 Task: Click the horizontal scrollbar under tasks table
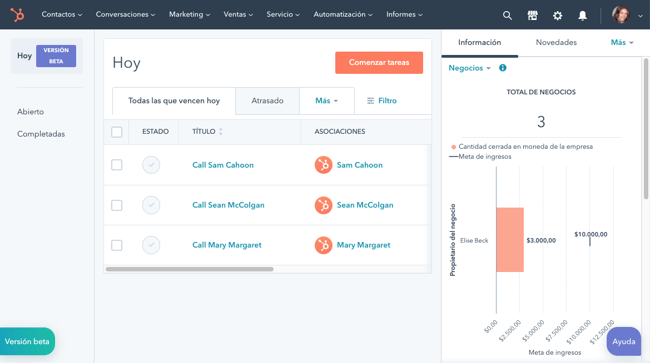coord(189,269)
